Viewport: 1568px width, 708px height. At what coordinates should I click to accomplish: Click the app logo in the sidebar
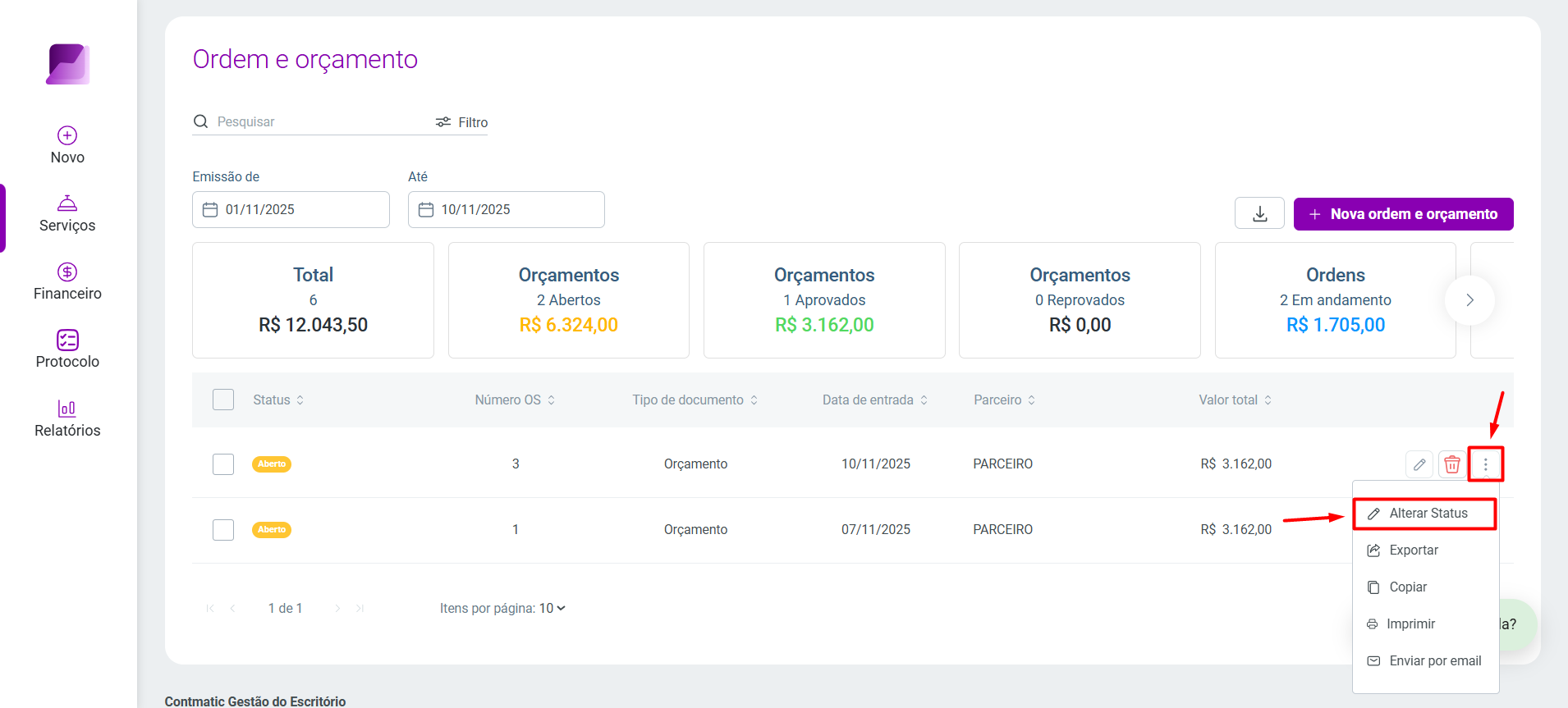coord(67,64)
